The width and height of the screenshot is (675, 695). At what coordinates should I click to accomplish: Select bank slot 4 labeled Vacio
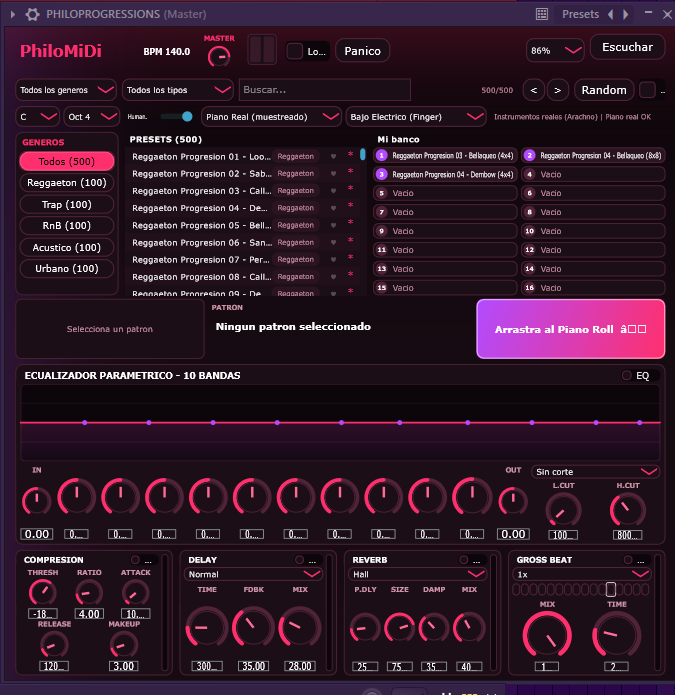click(x=593, y=174)
